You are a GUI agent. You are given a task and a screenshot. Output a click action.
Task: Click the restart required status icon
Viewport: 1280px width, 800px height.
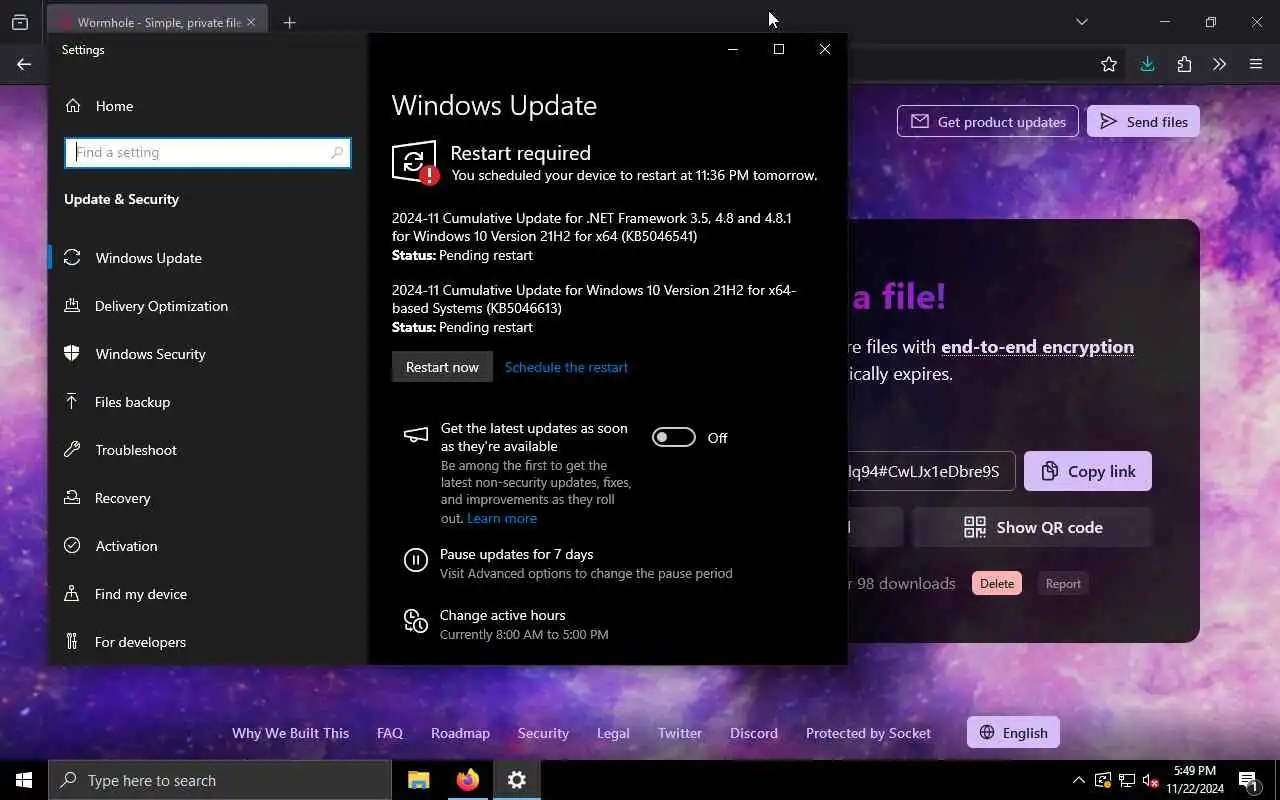click(415, 162)
